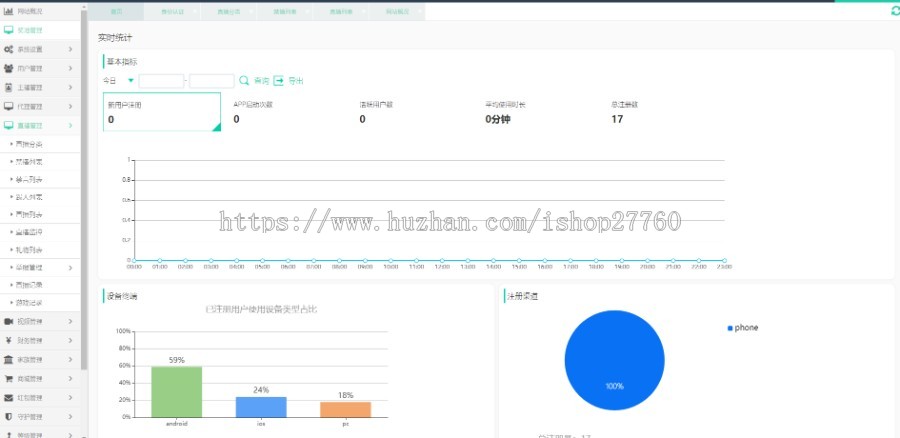
Task: Click the green monitor icon for 直播管理
Action: pos(8,125)
